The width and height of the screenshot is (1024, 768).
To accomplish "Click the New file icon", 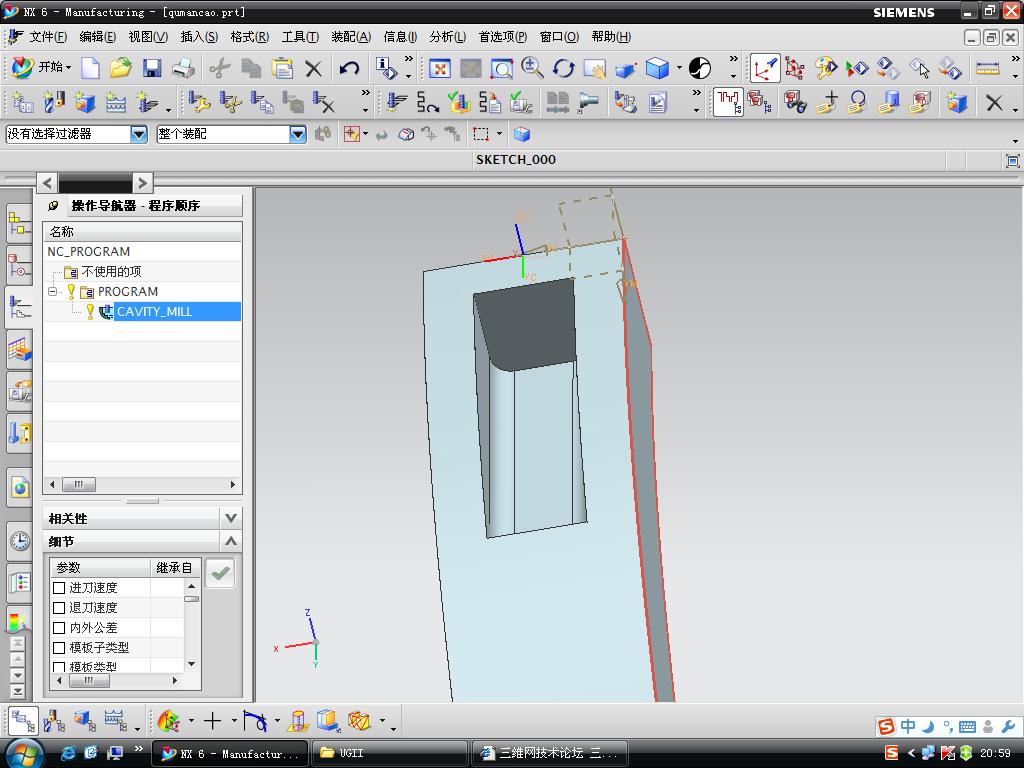I will pos(90,68).
